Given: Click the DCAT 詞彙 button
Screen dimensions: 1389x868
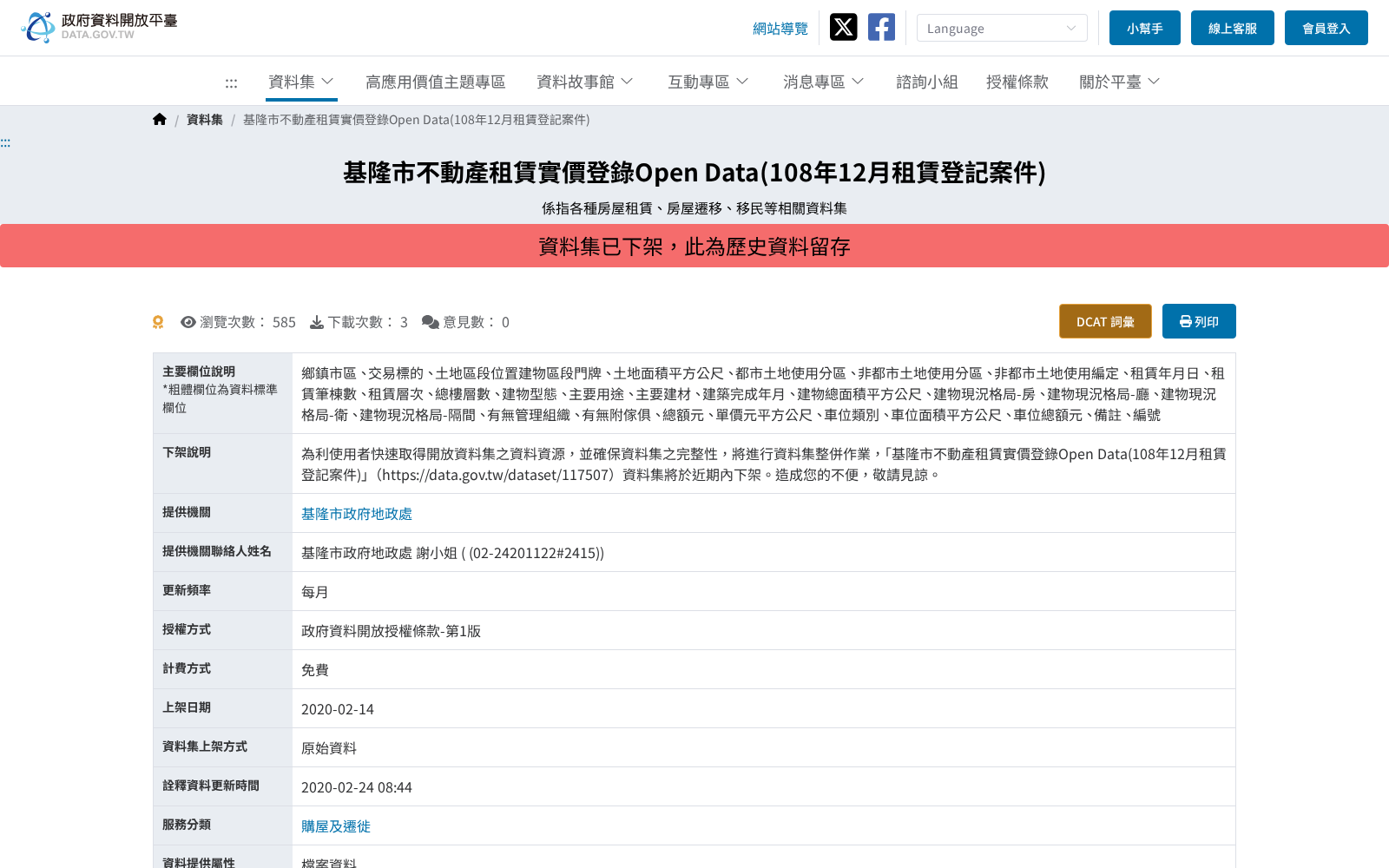Looking at the screenshot, I should pyautogui.click(x=1105, y=321).
